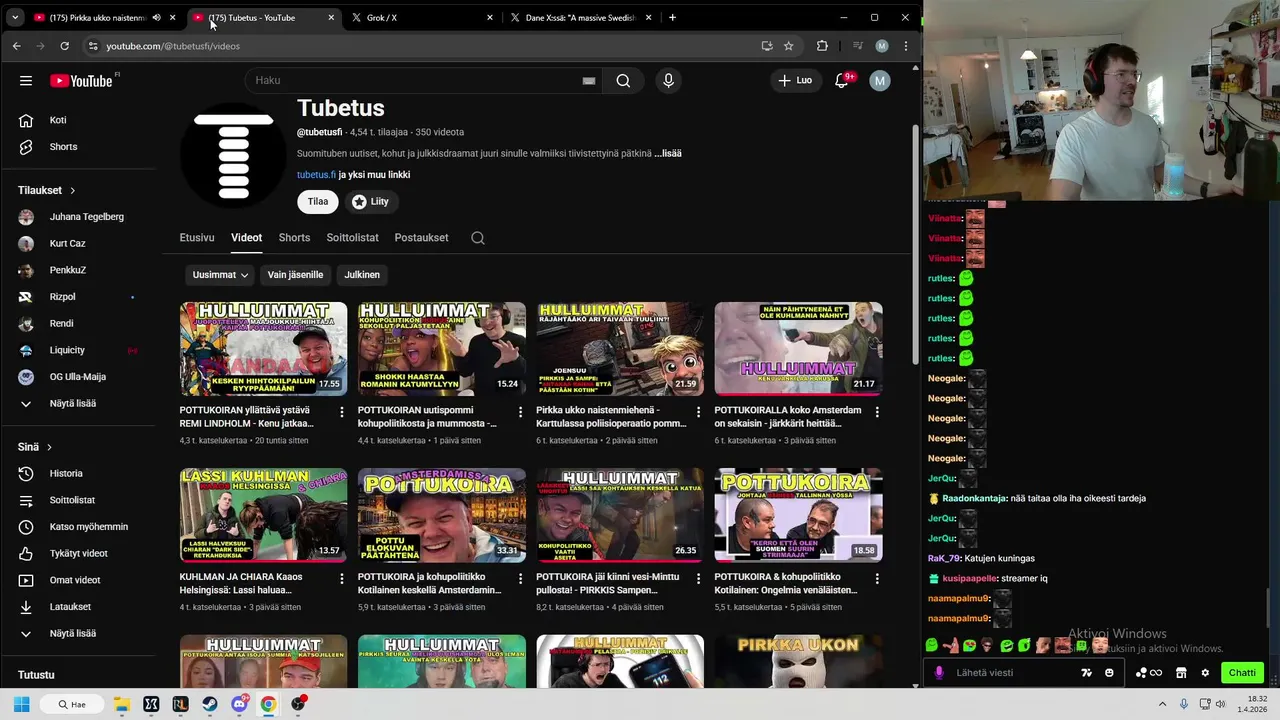The width and height of the screenshot is (1280, 720).
Task: Reload the page in Chrome
Action: click(x=64, y=46)
